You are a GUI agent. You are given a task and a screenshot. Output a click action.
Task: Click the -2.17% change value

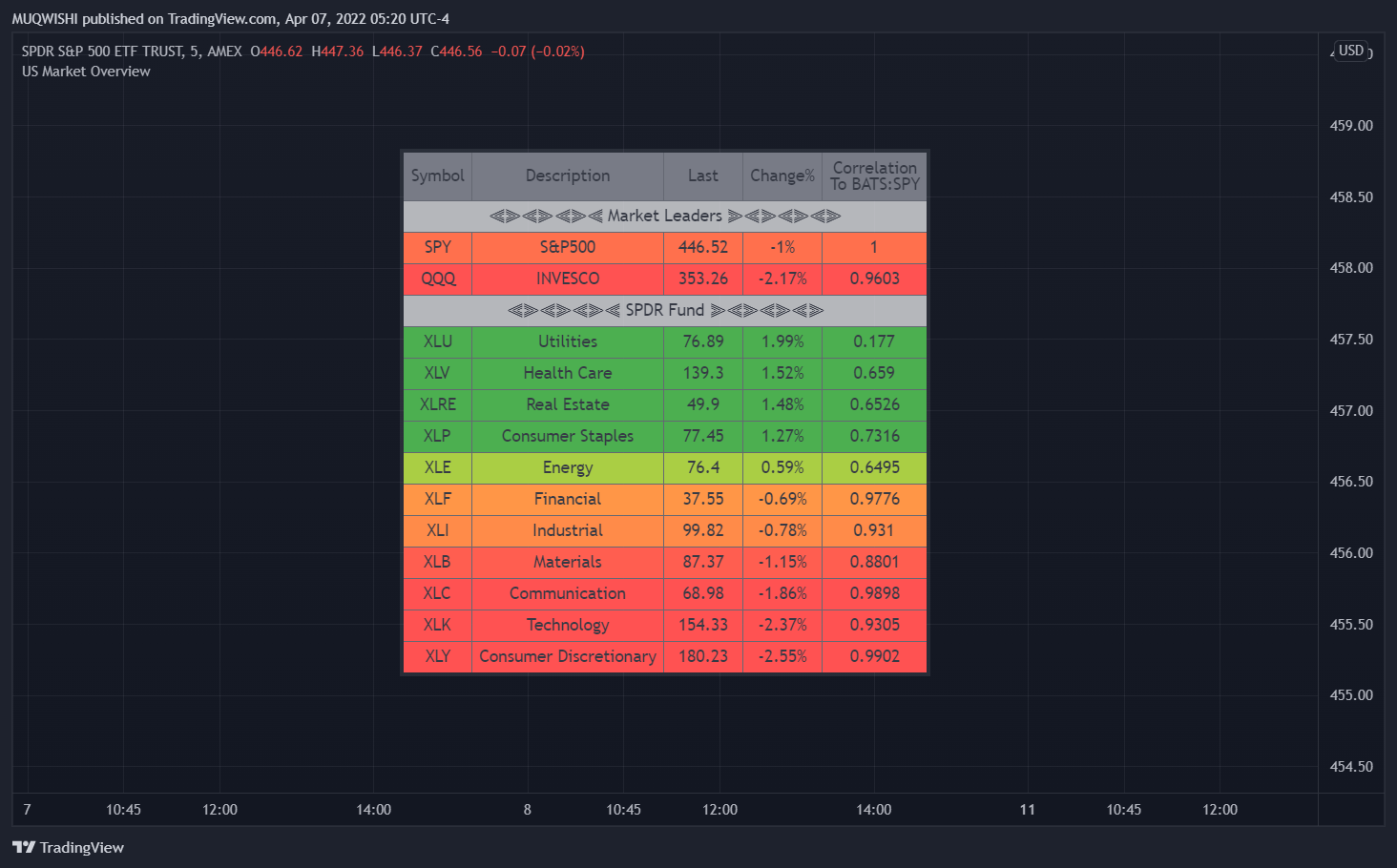(x=782, y=279)
